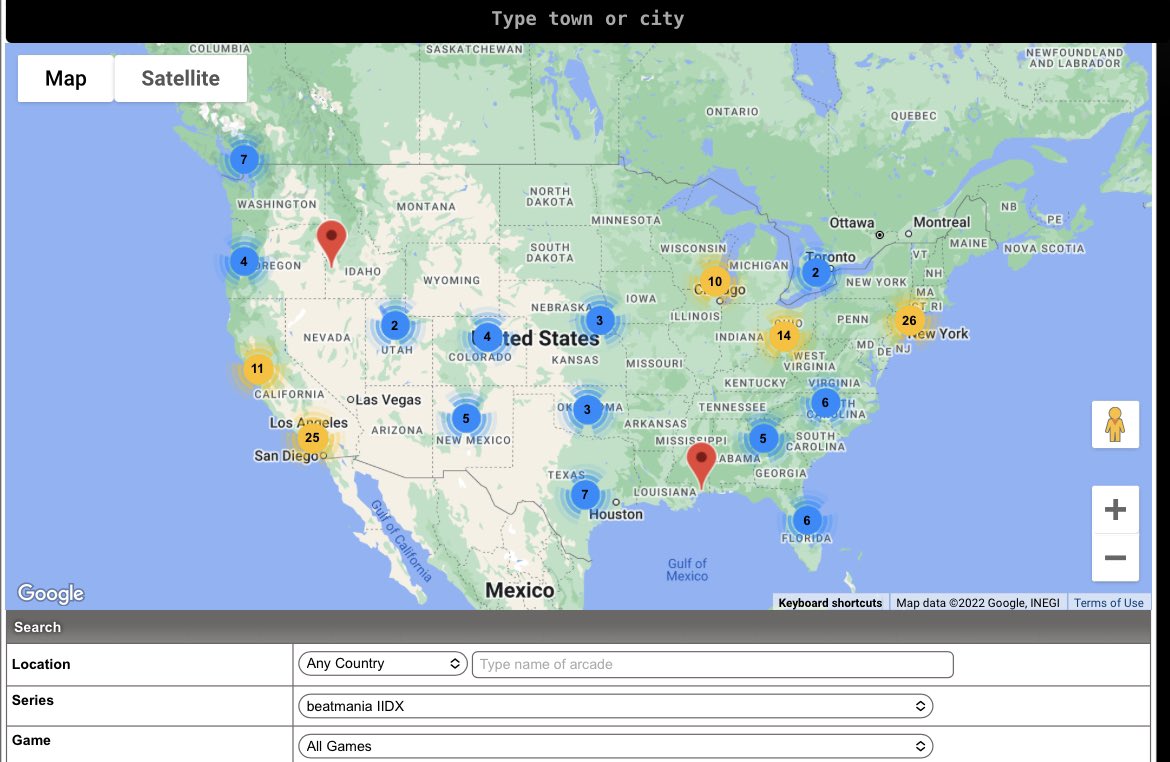Click the Google logo on the map
This screenshot has width=1170, height=762.
click(51, 593)
